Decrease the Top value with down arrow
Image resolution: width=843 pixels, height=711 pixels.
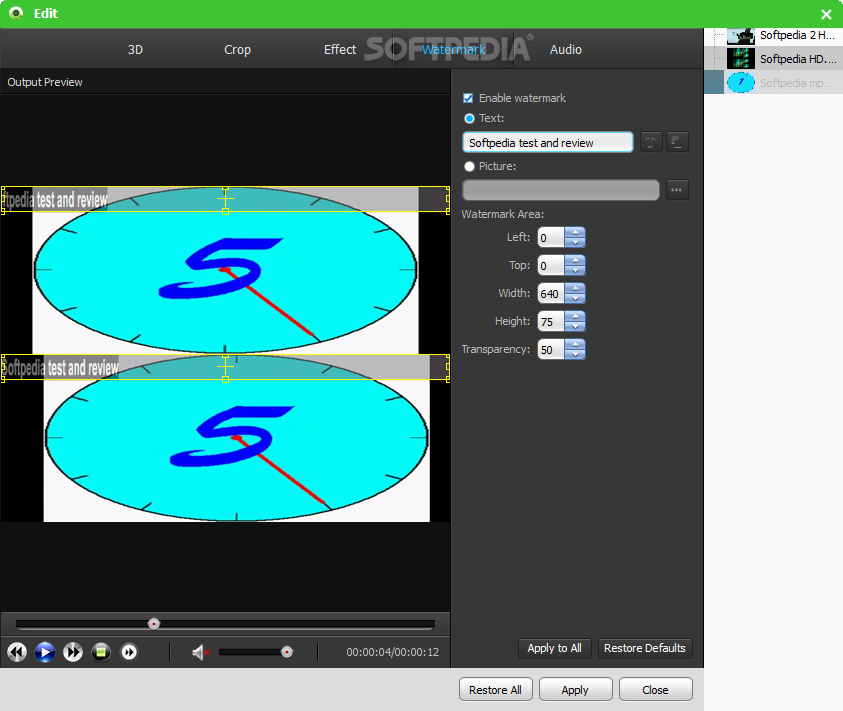pyautogui.click(x=575, y=271)
